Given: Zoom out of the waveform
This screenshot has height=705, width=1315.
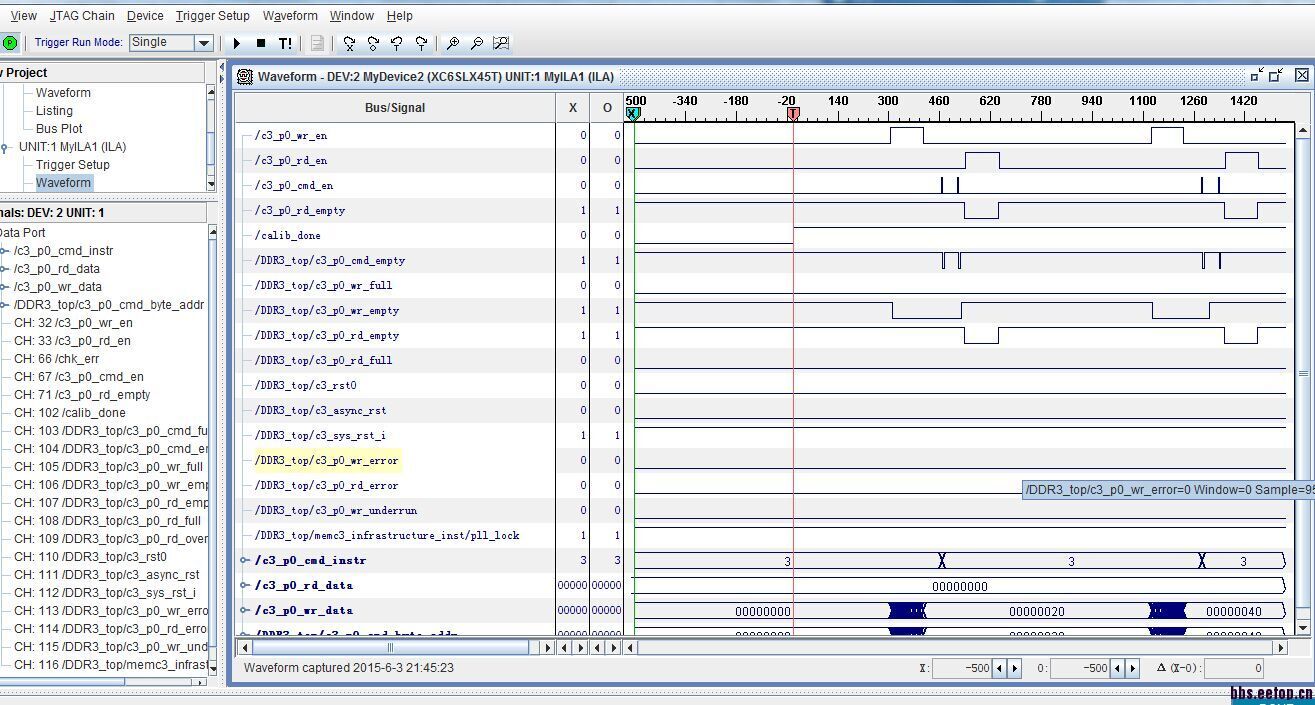Looking at the screenshot, I should (477, 43).
